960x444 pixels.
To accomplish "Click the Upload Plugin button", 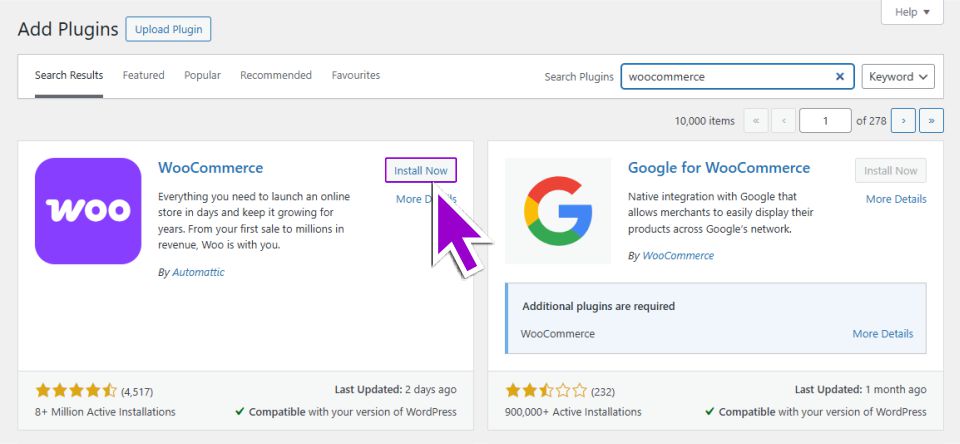I will coord(168,29).
